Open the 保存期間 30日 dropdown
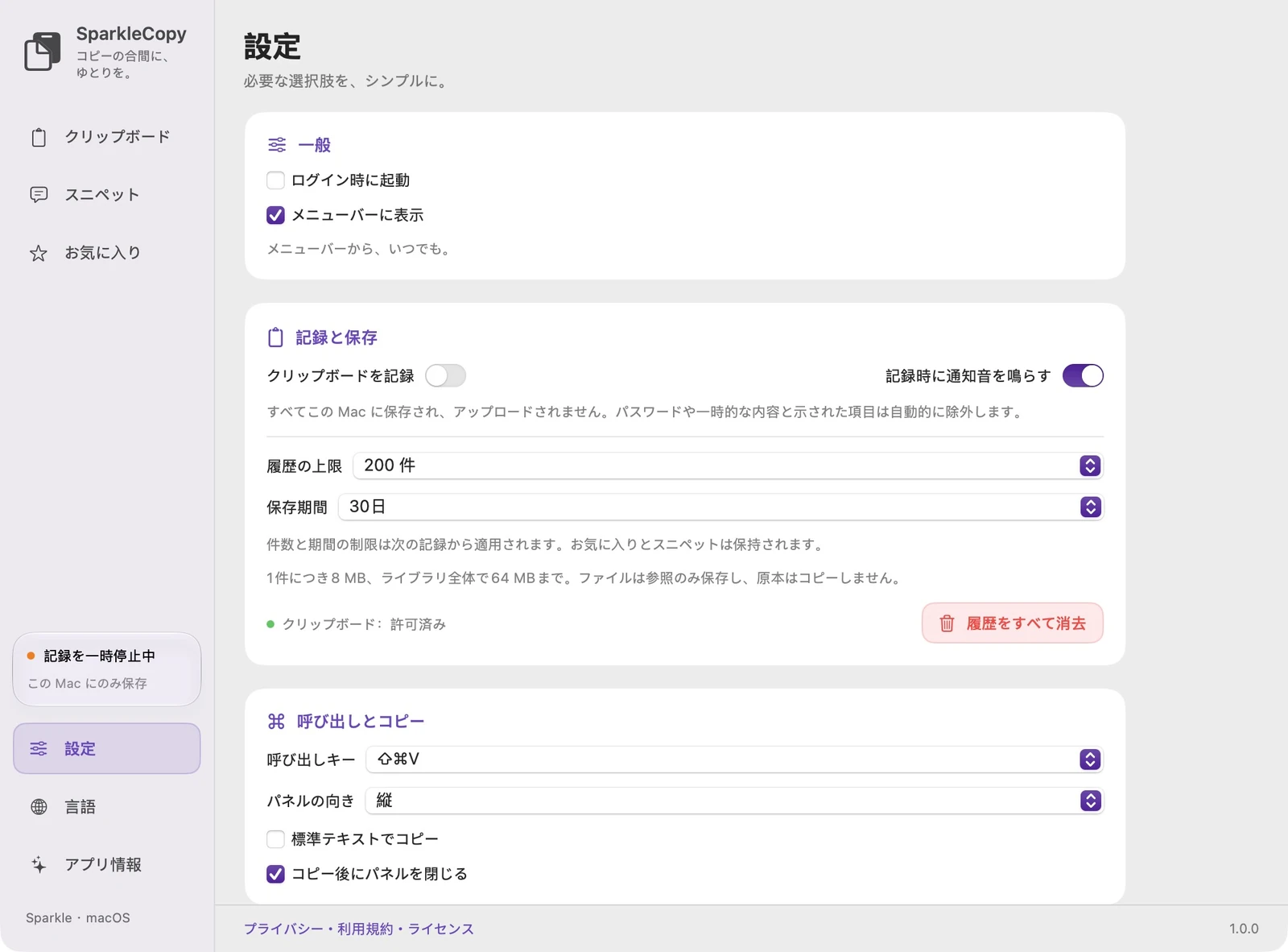Image resolution: width=1288 pixels, height=952 pixels. [720, 507]
